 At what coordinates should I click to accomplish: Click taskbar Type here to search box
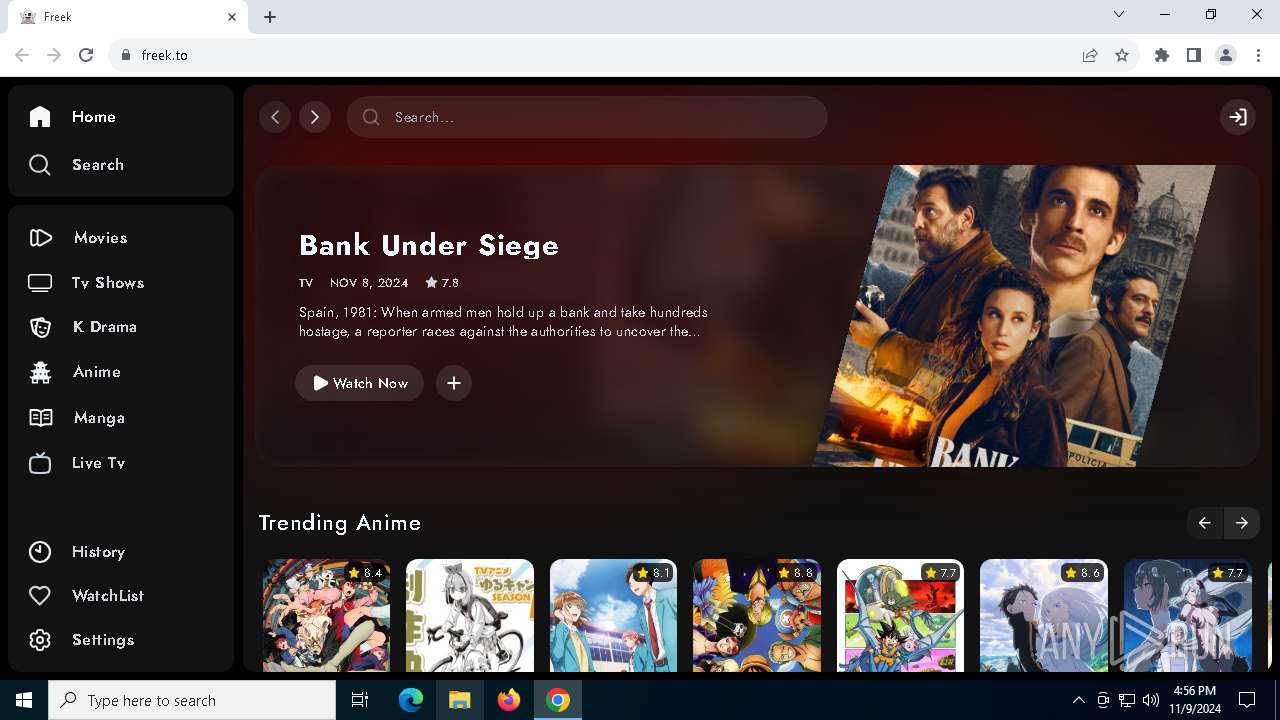click(192, 700)
